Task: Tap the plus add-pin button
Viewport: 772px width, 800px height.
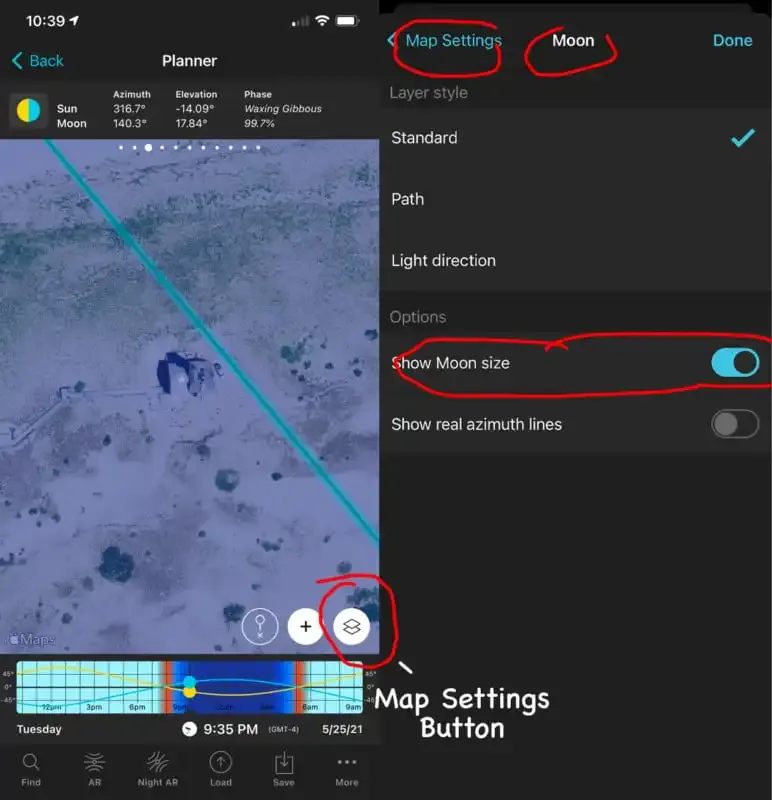Action: click(x=305, y=627)
